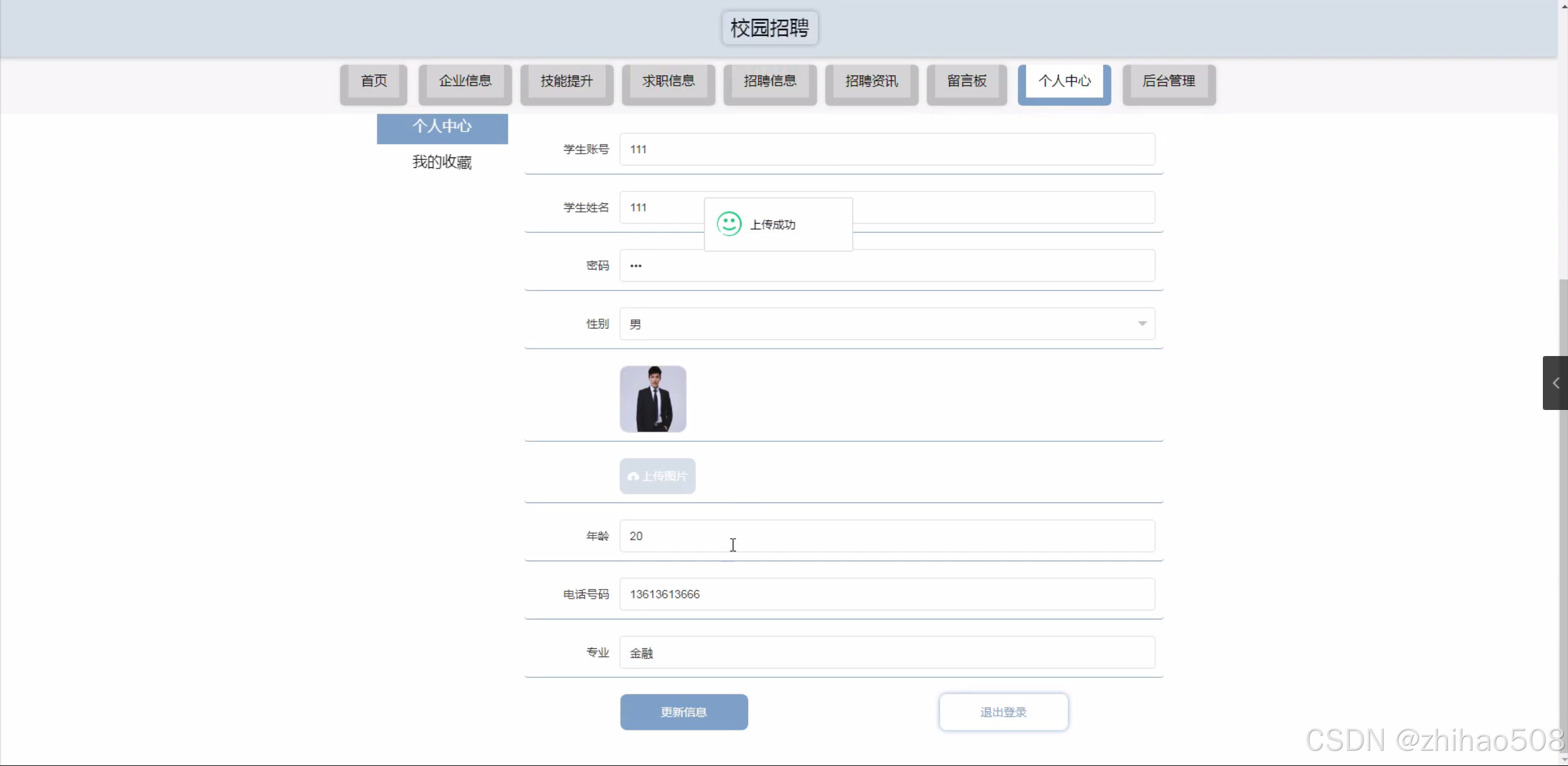Image resolution: width=1568 pixels, height=766 pixels.
Task: Select the 招聘信息 tab
Action: click(x=770, y=82)
